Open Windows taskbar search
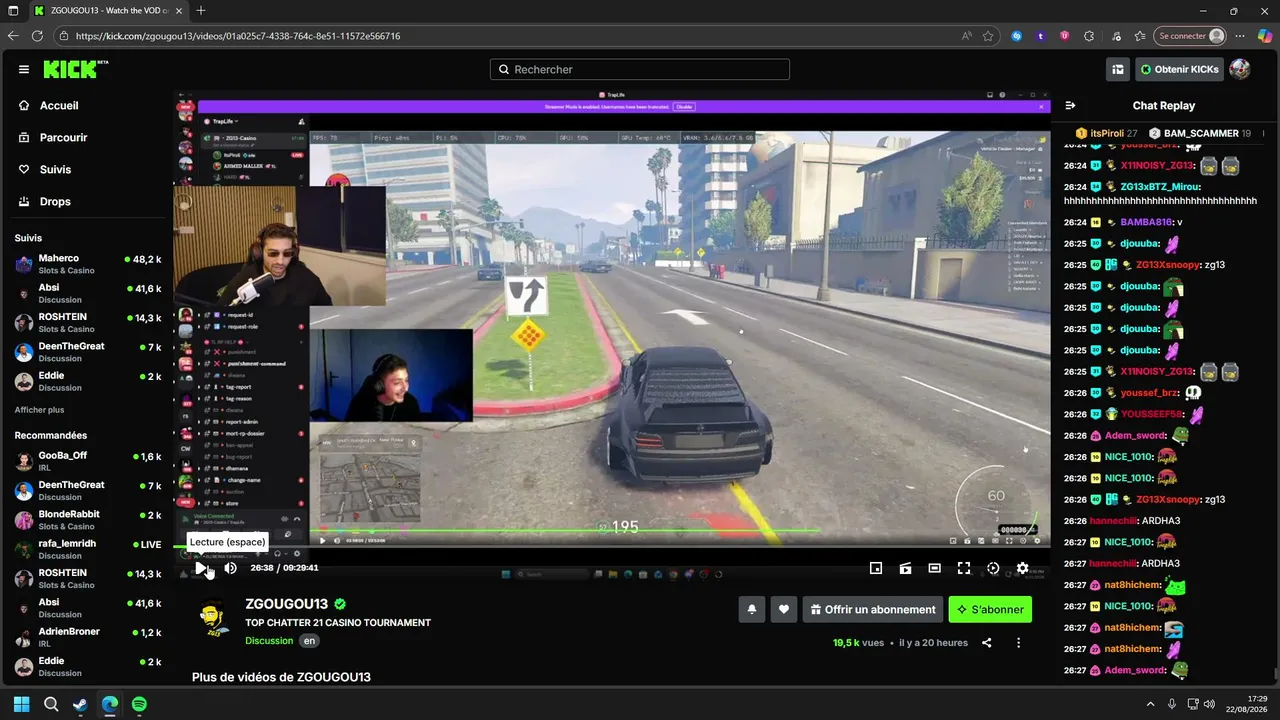The width and height of the screenshot is (1280, 720). [51, 704]
